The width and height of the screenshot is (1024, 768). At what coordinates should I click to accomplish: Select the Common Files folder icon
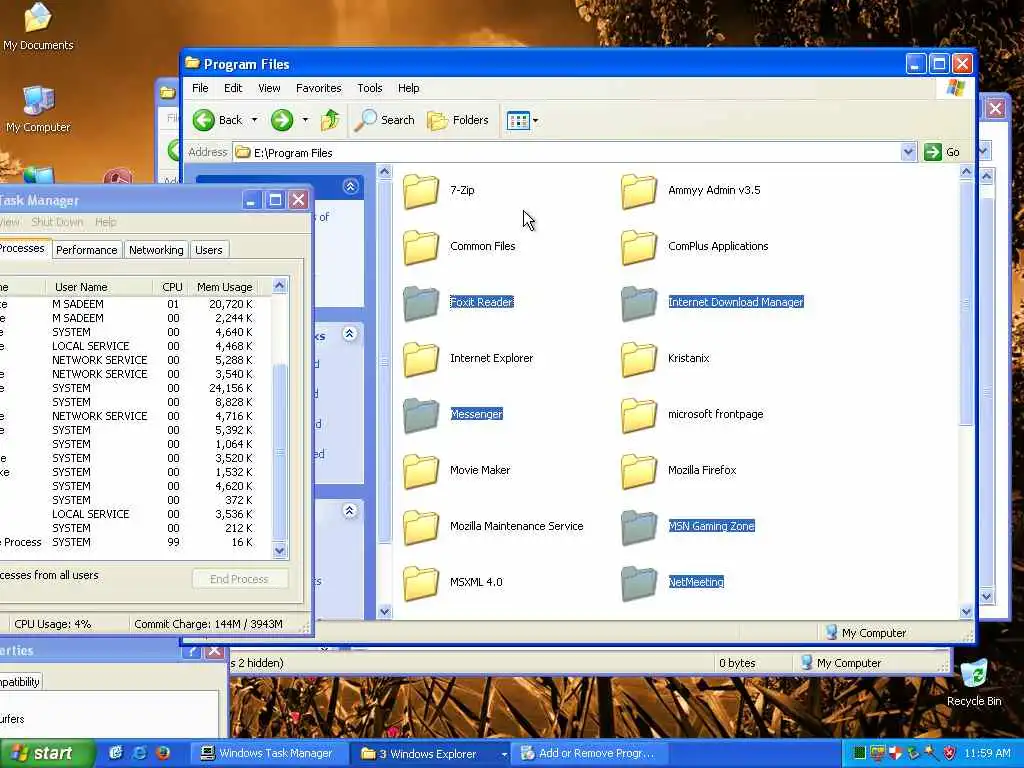tap(421, 247)
